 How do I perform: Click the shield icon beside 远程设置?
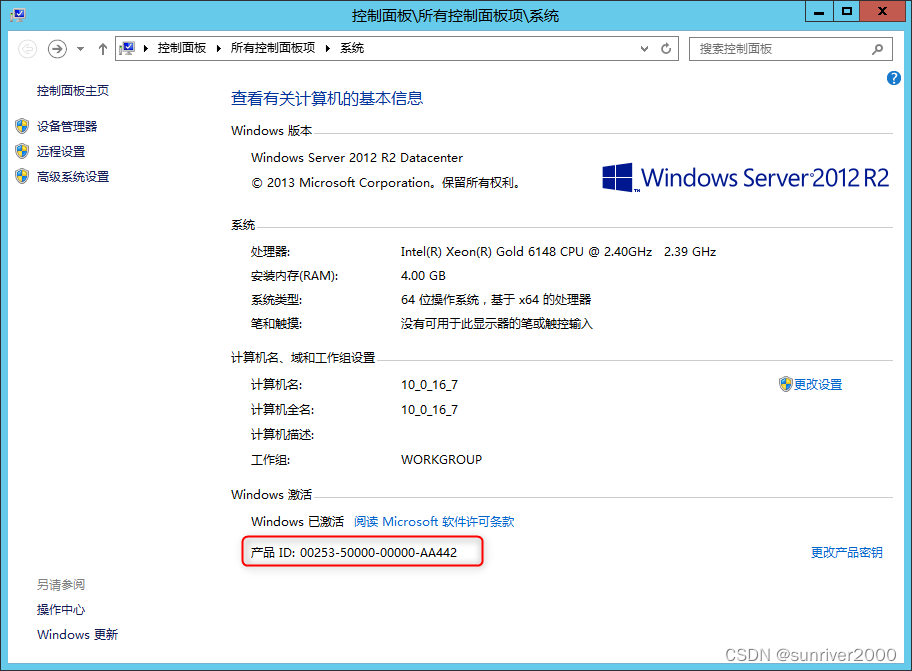pos(24,151)
